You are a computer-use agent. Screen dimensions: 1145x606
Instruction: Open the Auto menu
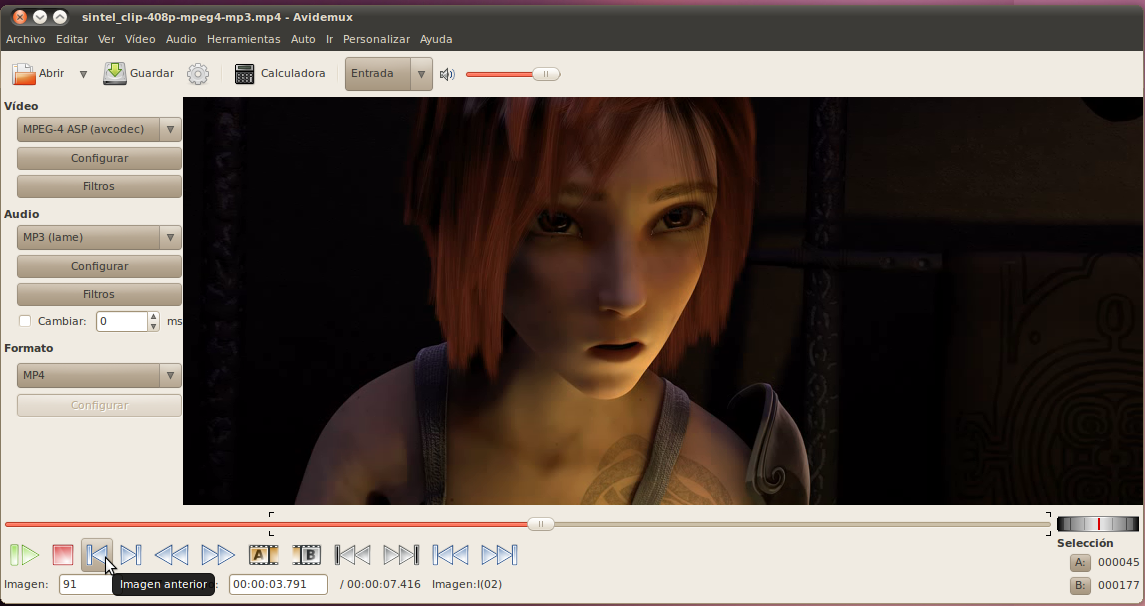(x=303, y=39)
